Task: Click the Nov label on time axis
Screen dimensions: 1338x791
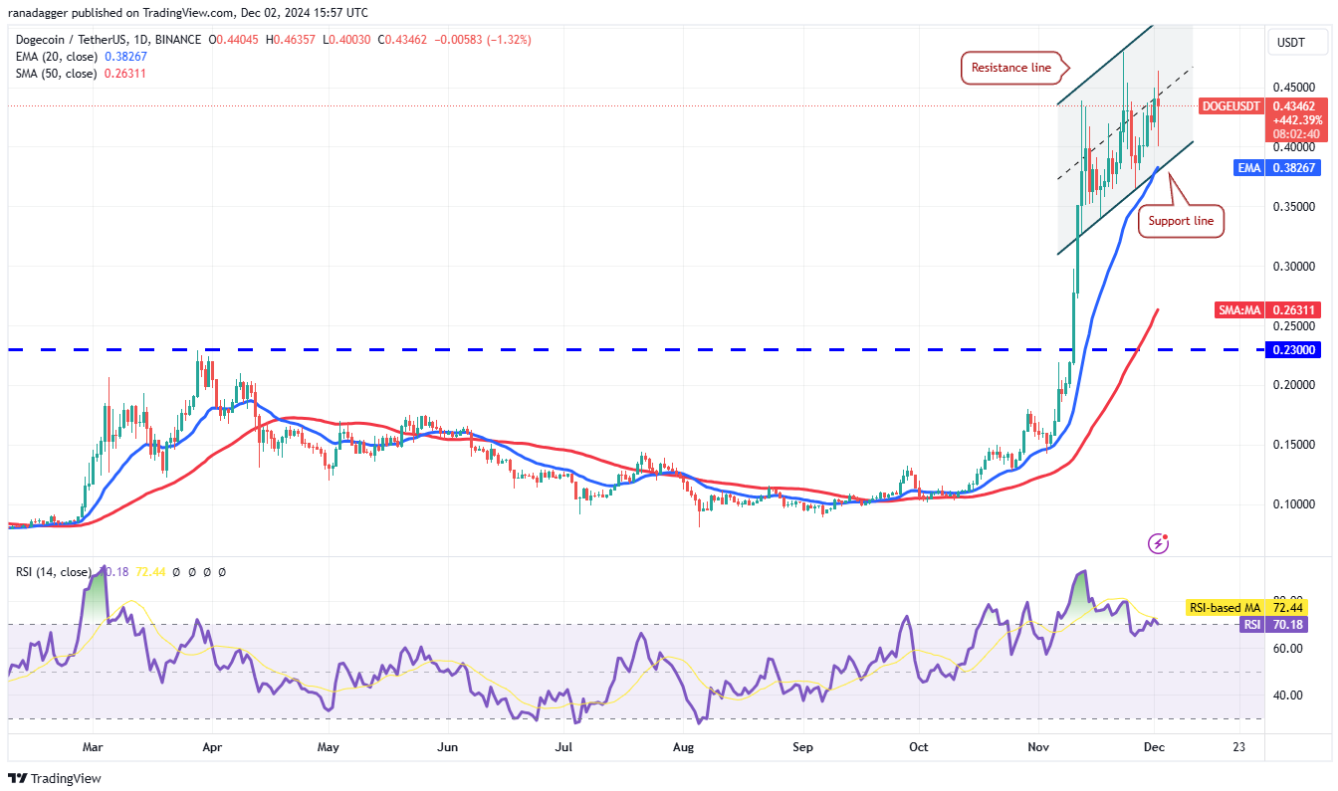Action: click(1040, 747)
